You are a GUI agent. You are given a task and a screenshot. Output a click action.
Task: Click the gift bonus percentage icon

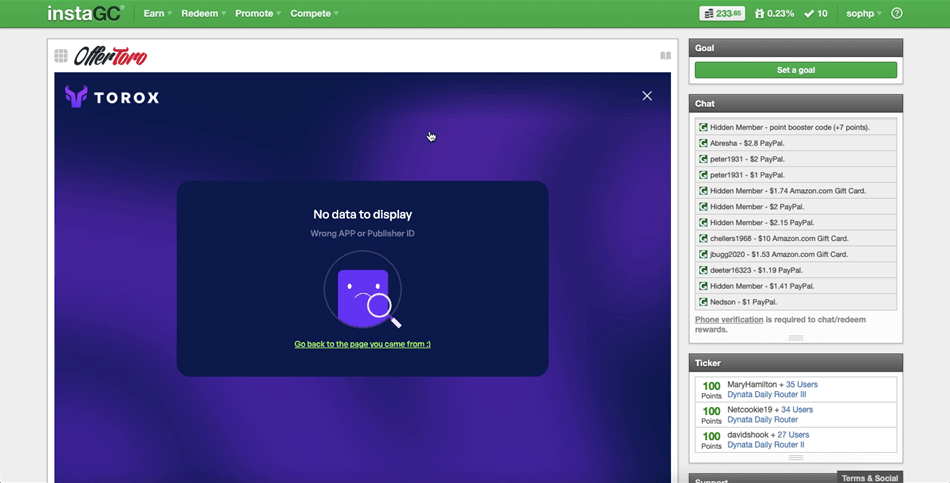[759, 13]
